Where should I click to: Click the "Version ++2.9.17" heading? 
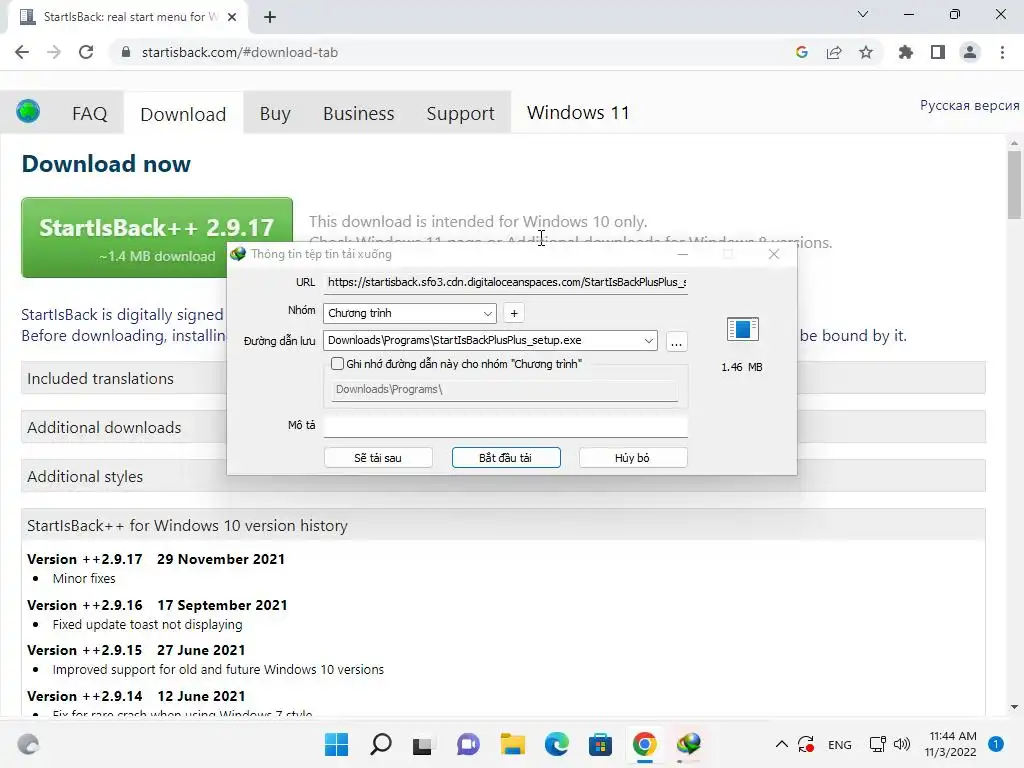(84, 559)
